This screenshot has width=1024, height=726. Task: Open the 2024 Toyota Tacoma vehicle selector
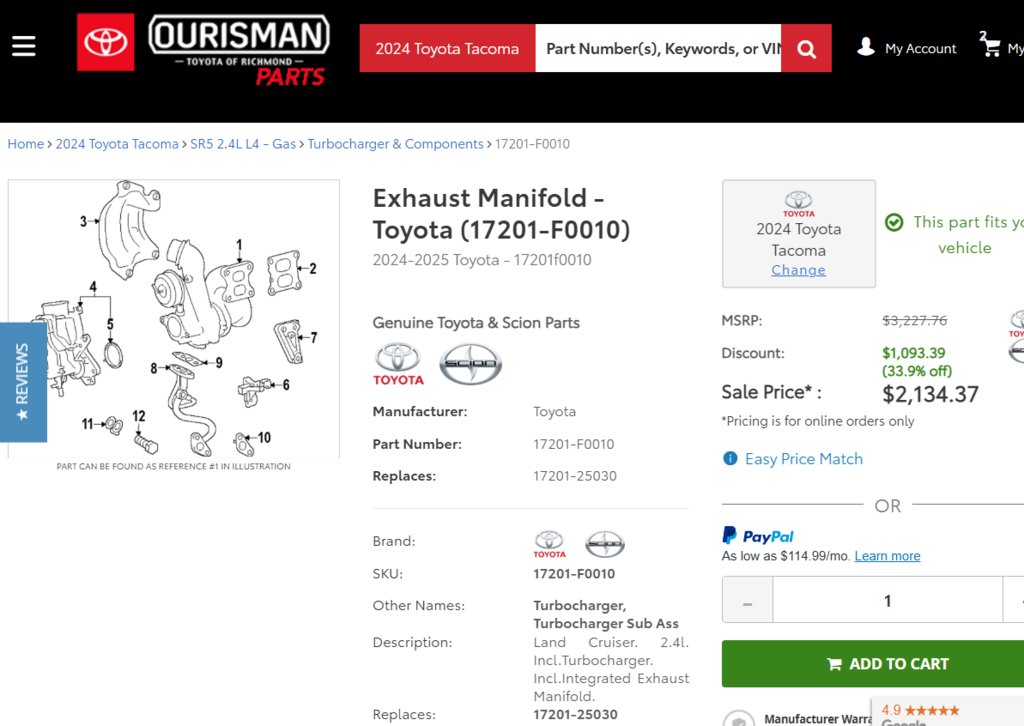[447, 48]
